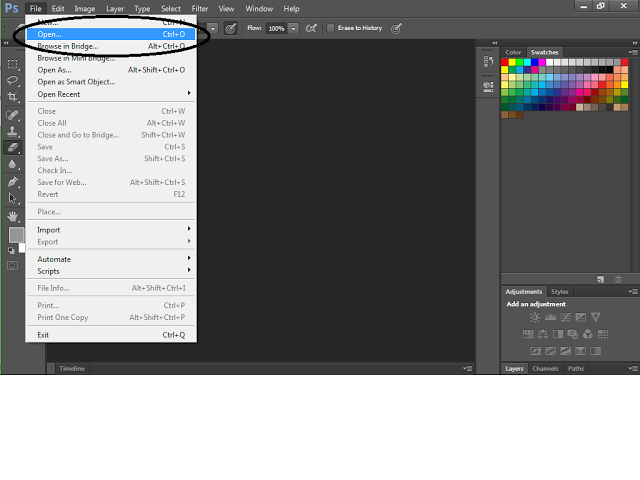Add a Color Balance adjustment
The width and height of the screenshot is (640, 480).
point(543,334)
